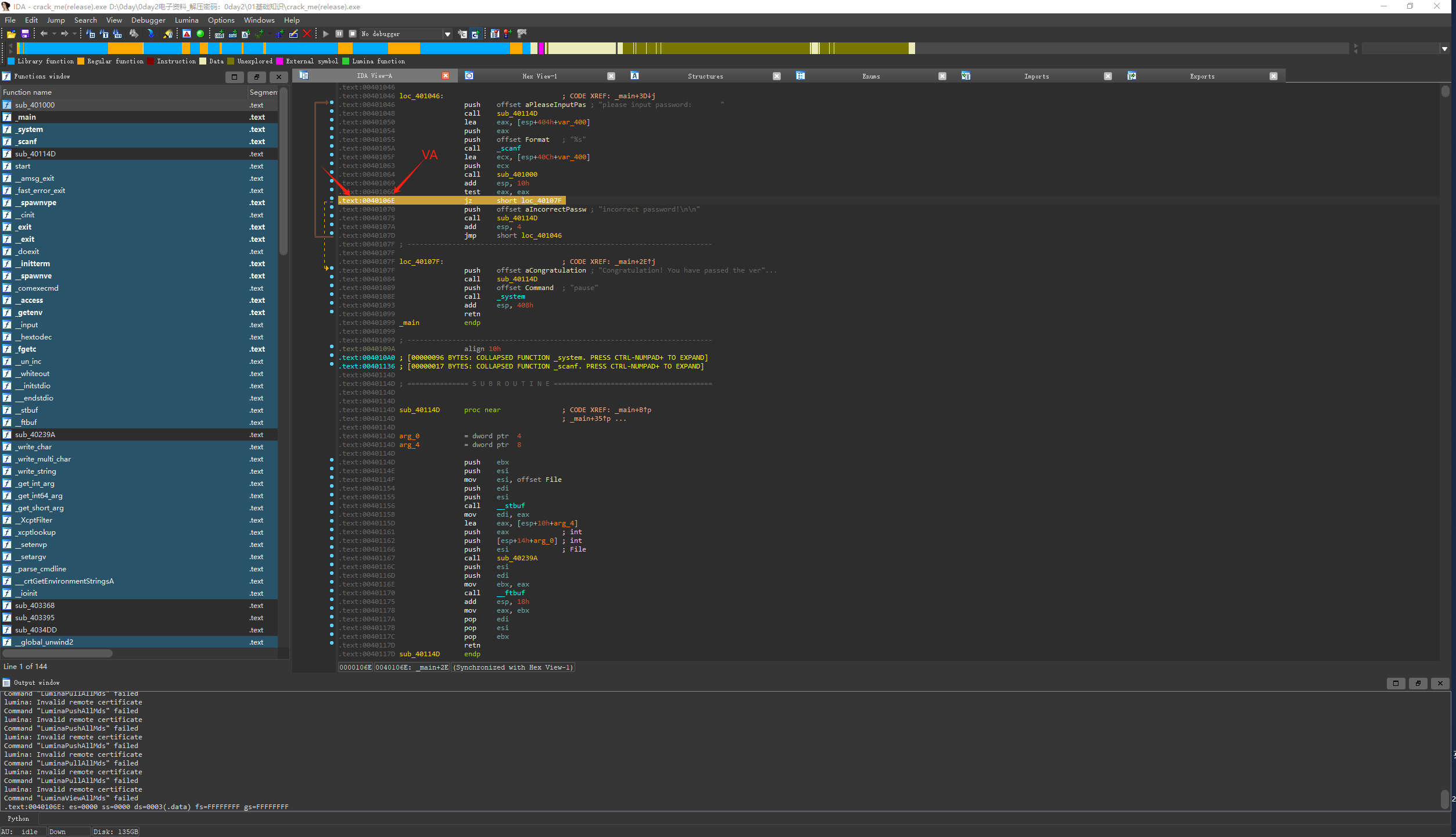Viewport: 1456px width, 837px height.
Task: Expand the jump back history arrow
Action: (x=54, y=34)
